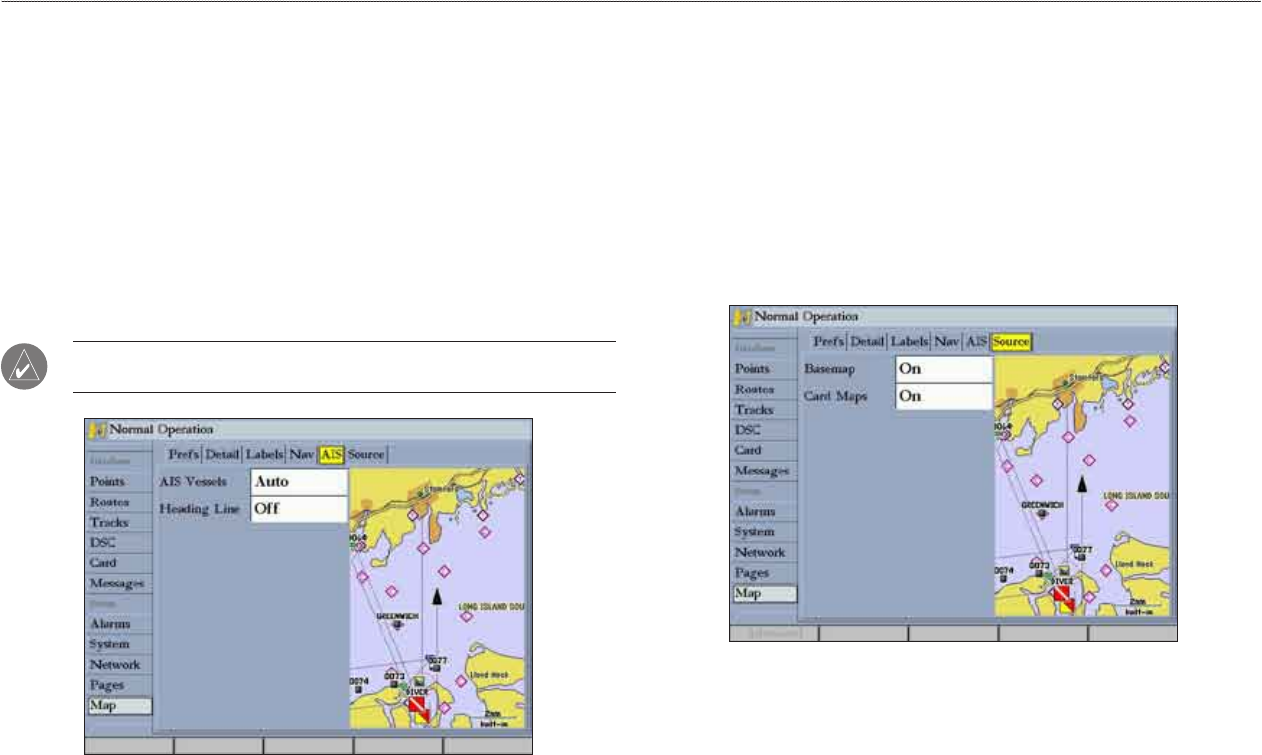Open Alarms in the Source screen sidebar
Viewport: 1262px width, 755px height.
[764, 511]
